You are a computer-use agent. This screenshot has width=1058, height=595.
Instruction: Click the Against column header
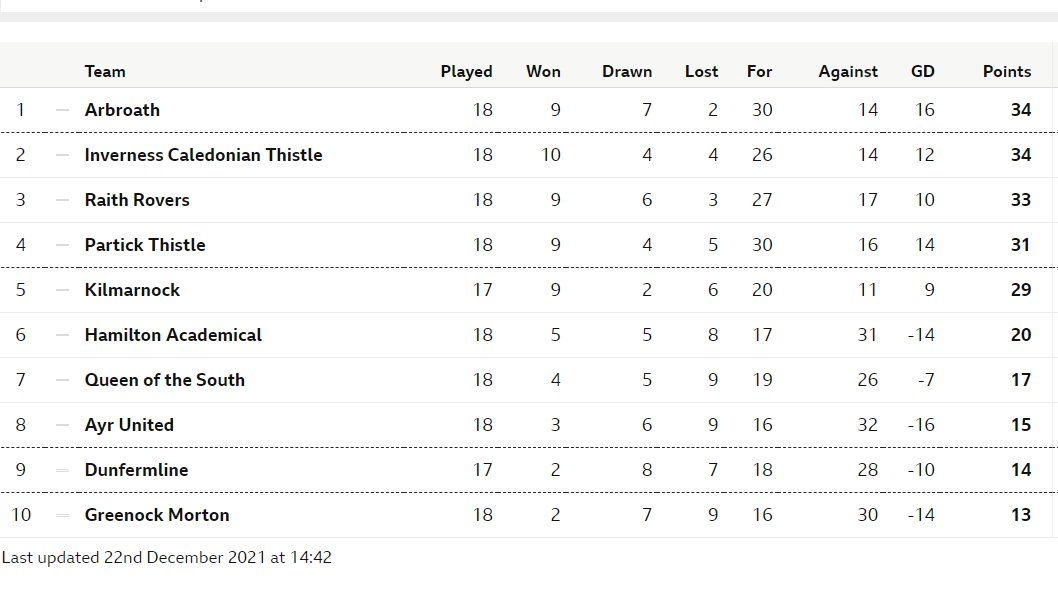848,72
